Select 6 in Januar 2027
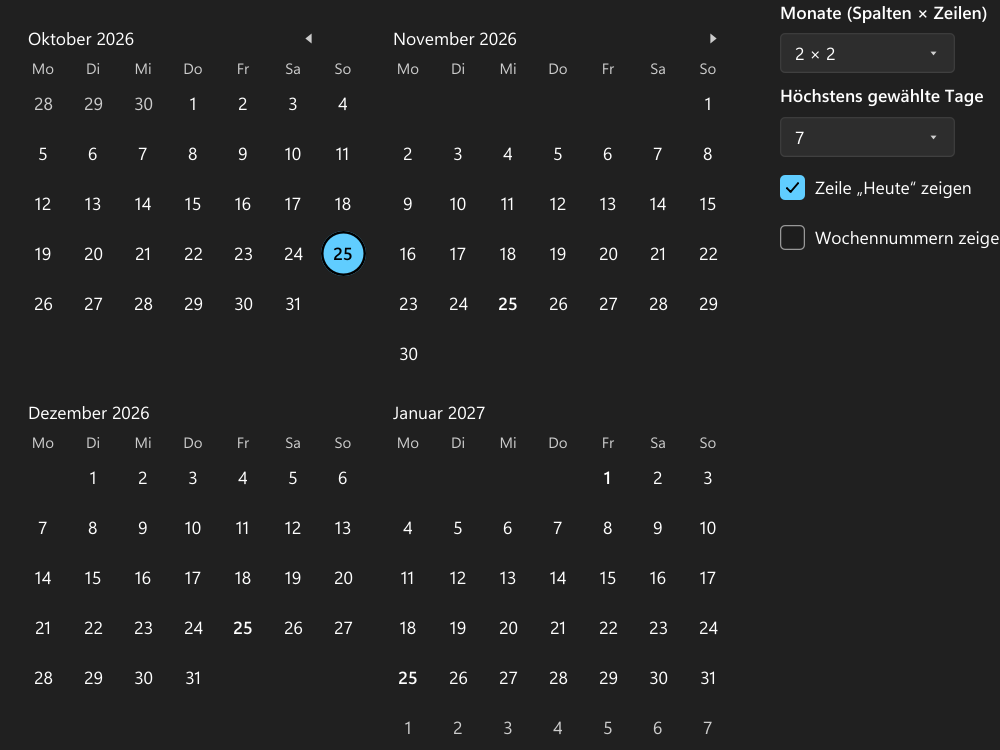The width and height of the screenshot is (1000, 750). 508,528
